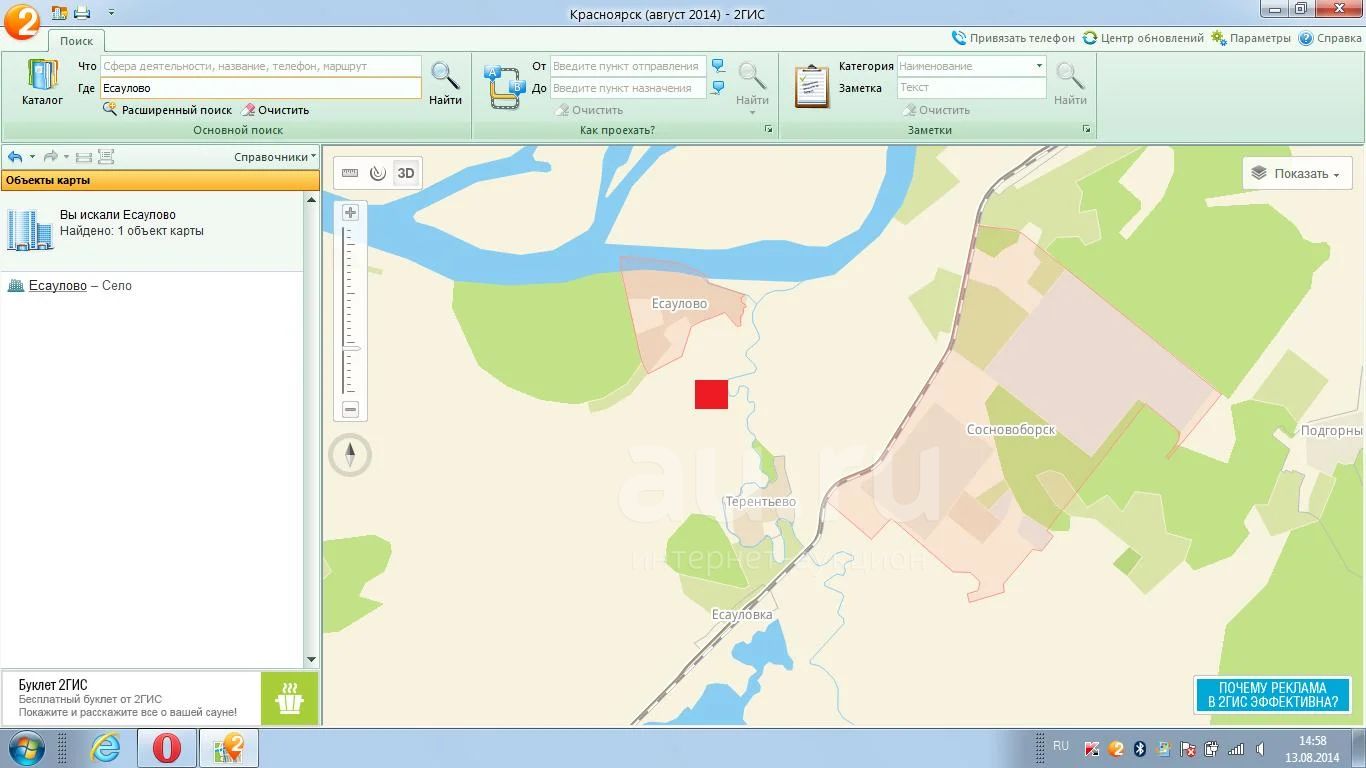Click the Найти magnifier in Основной поиск

point(445,84)
